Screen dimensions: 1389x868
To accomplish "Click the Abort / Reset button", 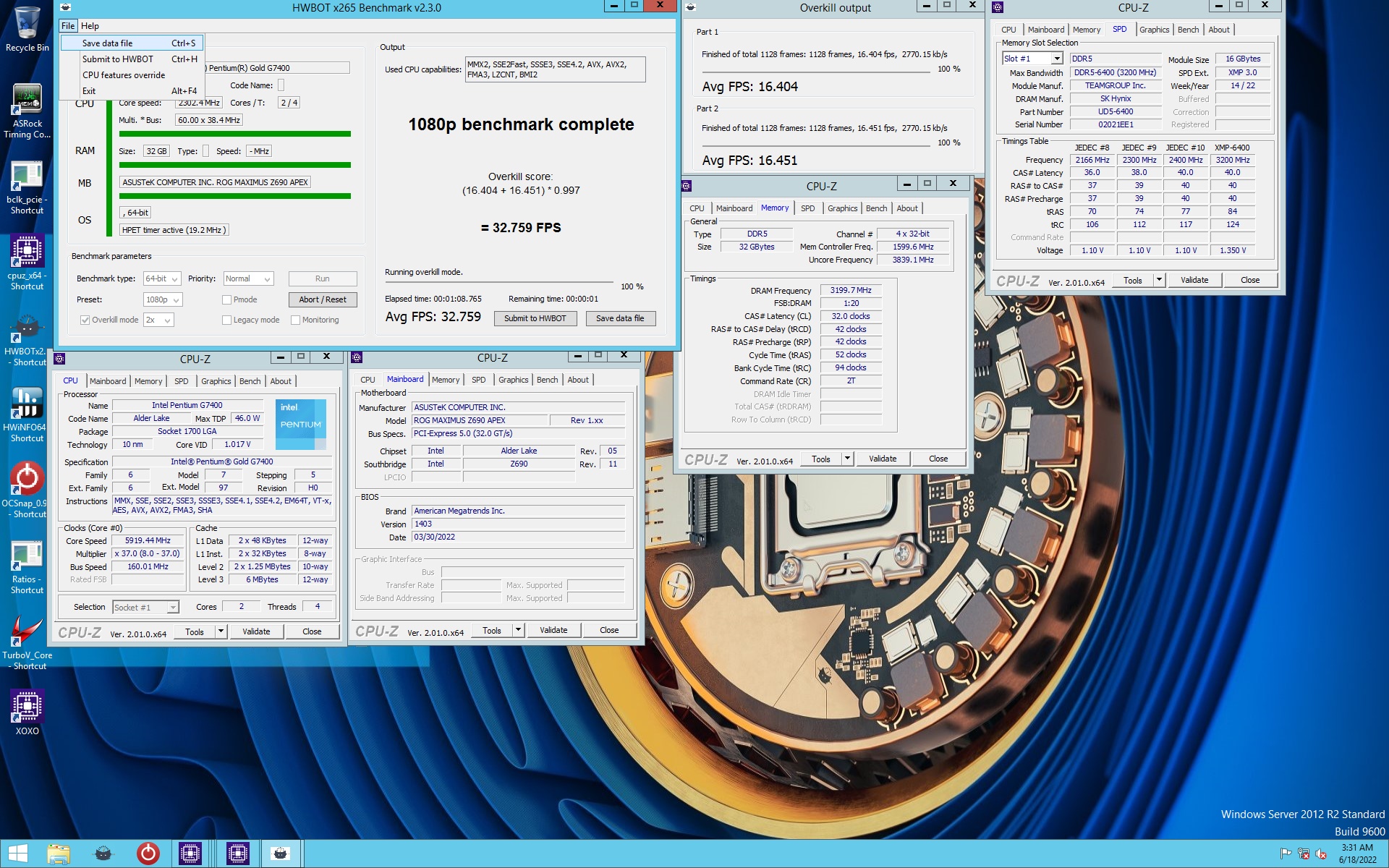I will (x=323, y=299).
